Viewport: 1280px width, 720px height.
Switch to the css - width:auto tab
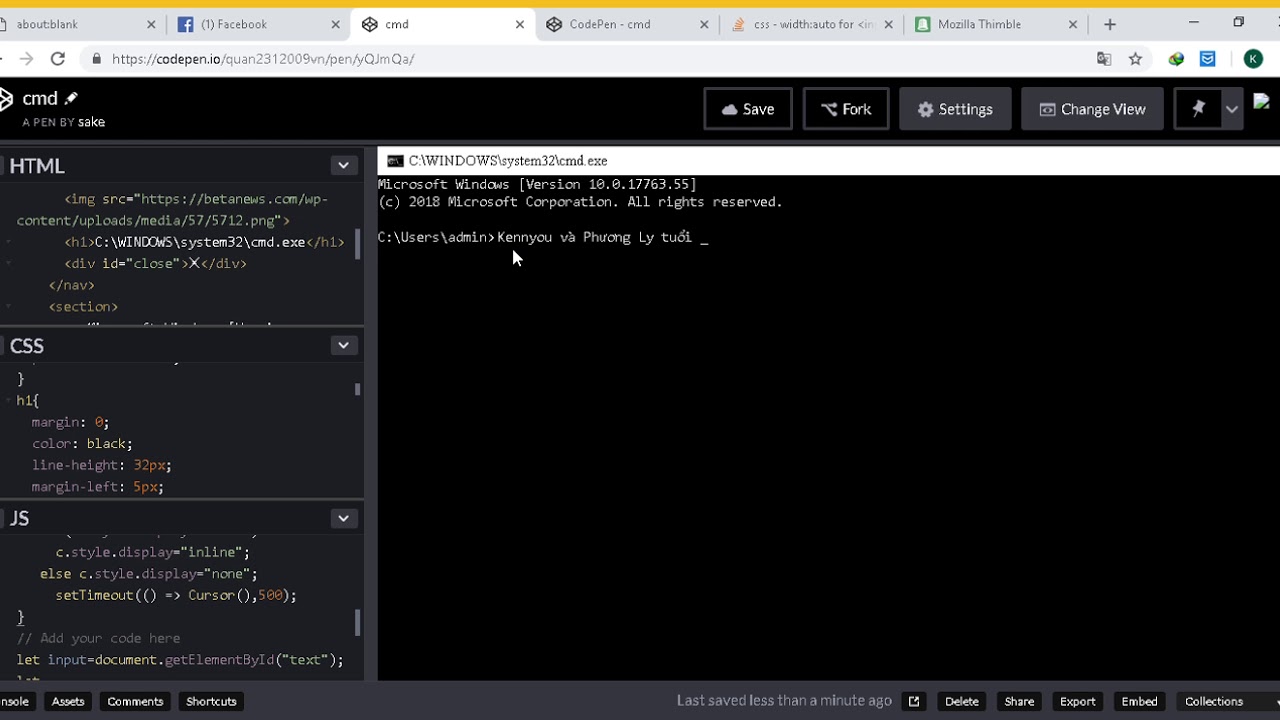point(814,24)
